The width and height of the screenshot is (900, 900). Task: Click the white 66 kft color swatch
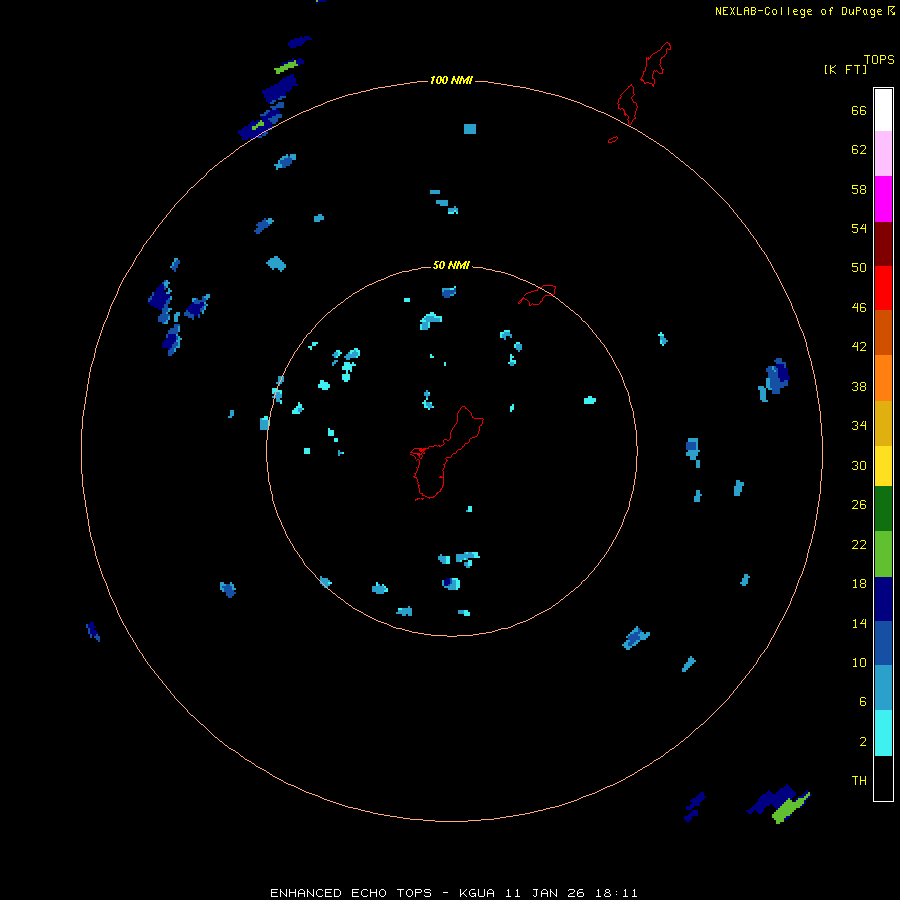point(883,110)
